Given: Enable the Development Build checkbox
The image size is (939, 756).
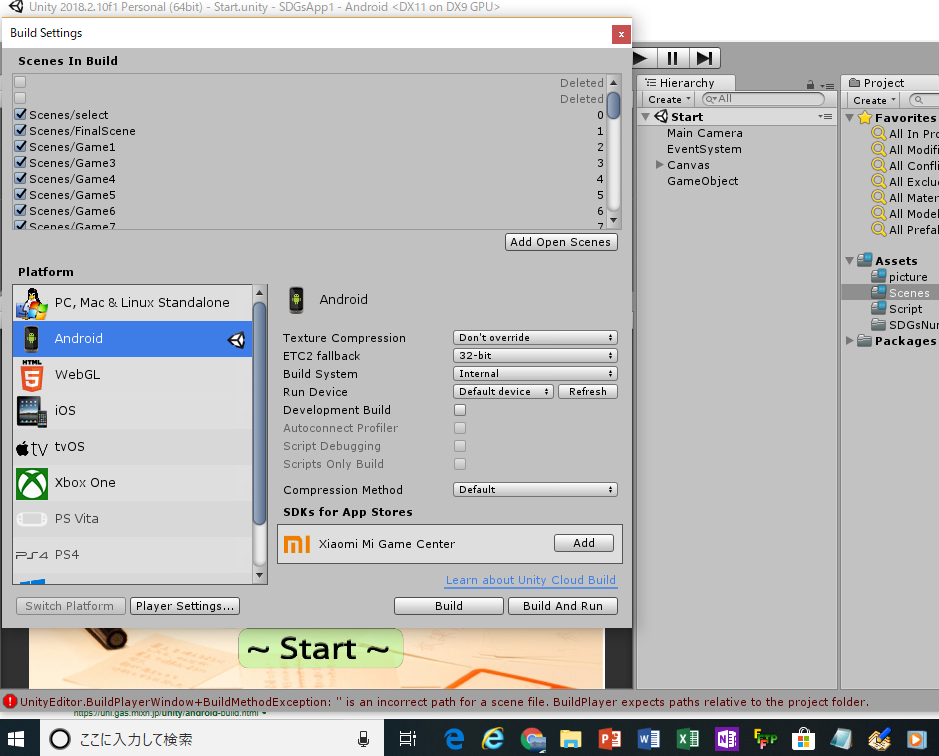Looking at the screenshot, I should point(460,410).
